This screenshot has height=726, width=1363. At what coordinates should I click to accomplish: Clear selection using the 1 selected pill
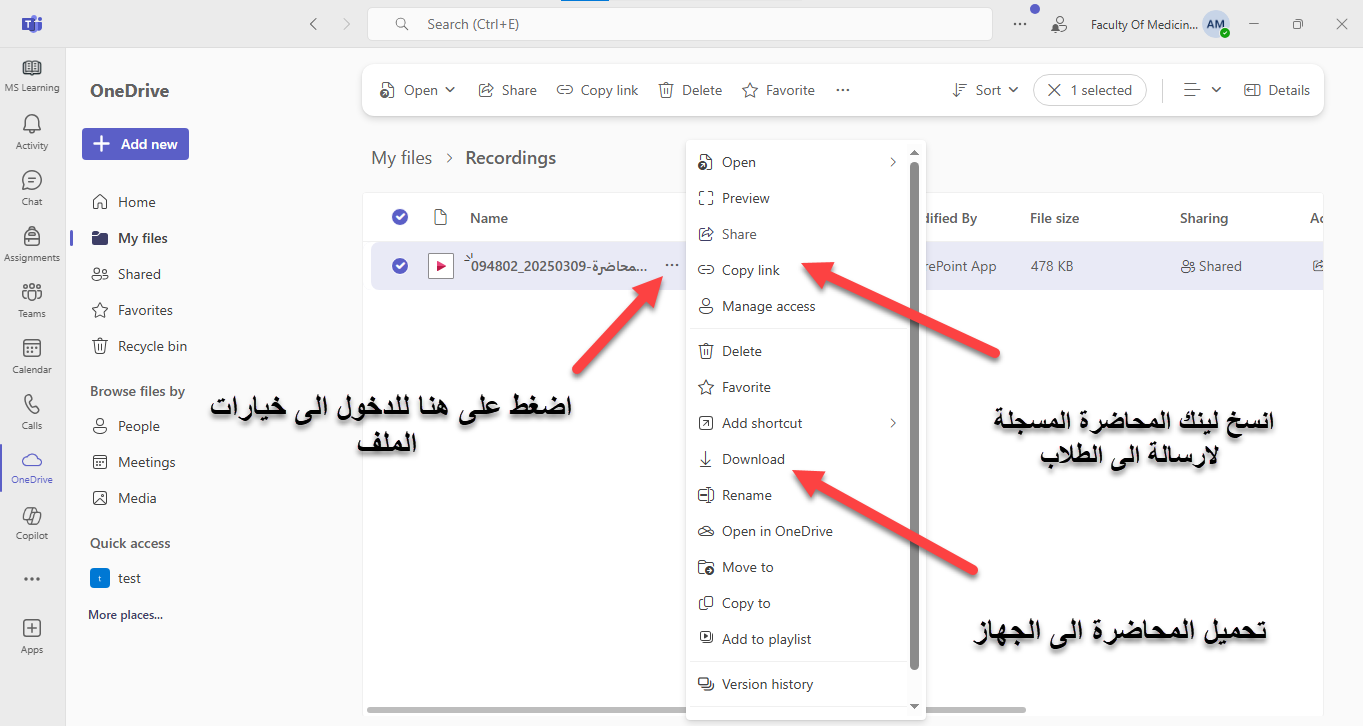coord(1054,90)
